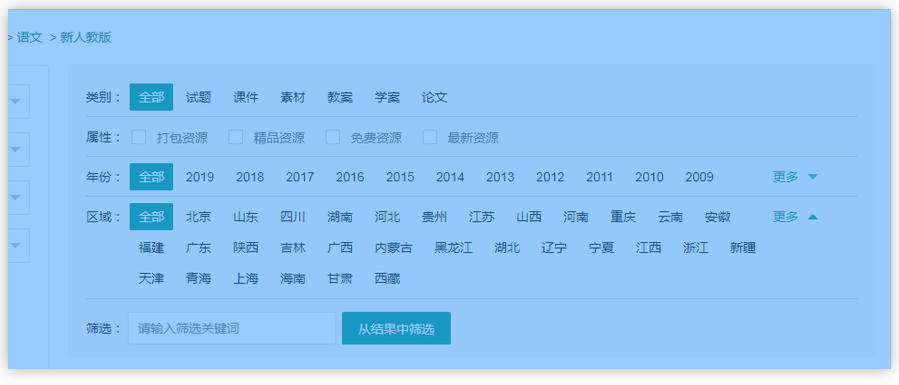Expand 更多 in the 年份 row

pyautogui.click(x=795, y=177)
